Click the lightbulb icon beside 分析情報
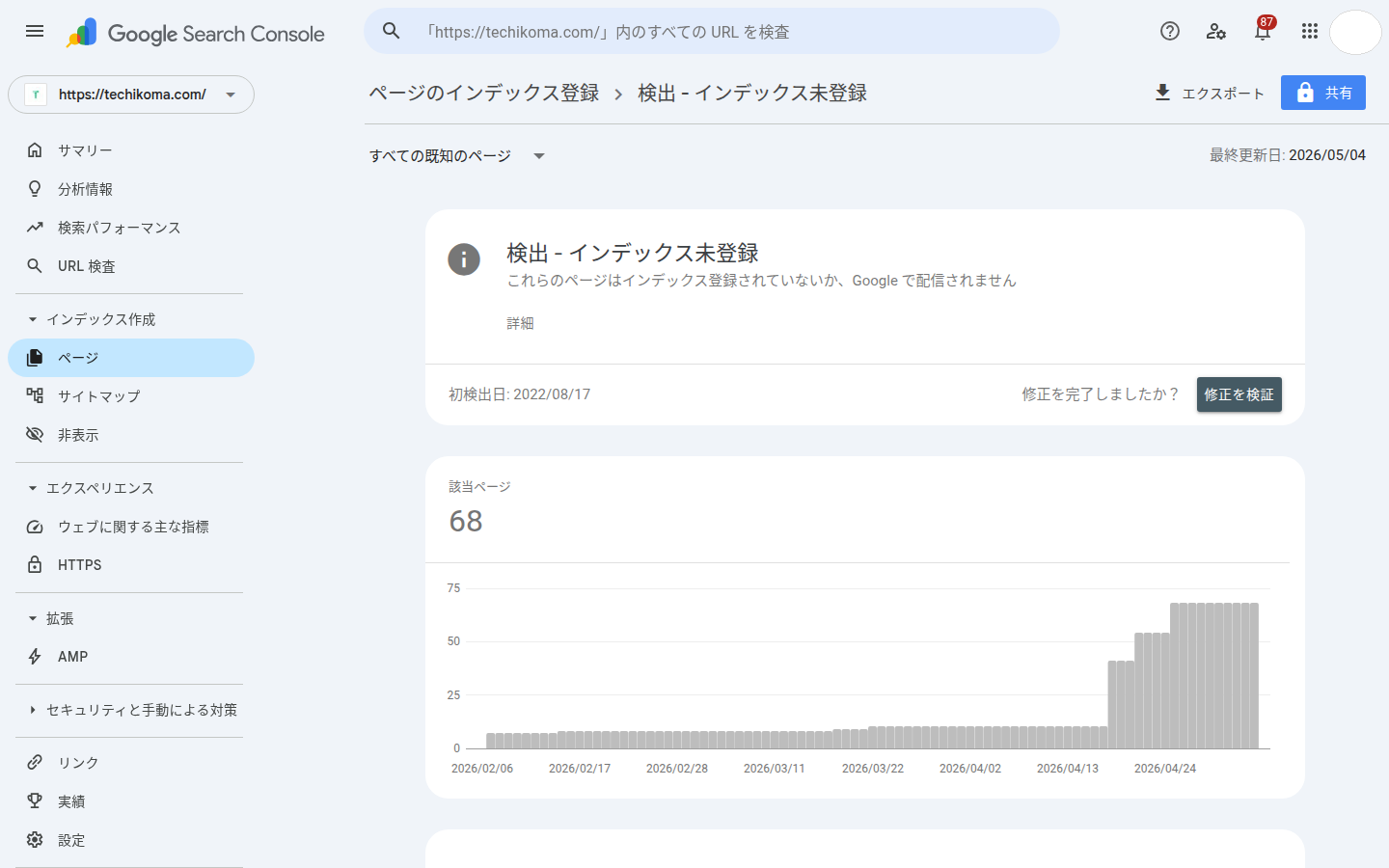Screen dimensions: 1389x868 35,188
